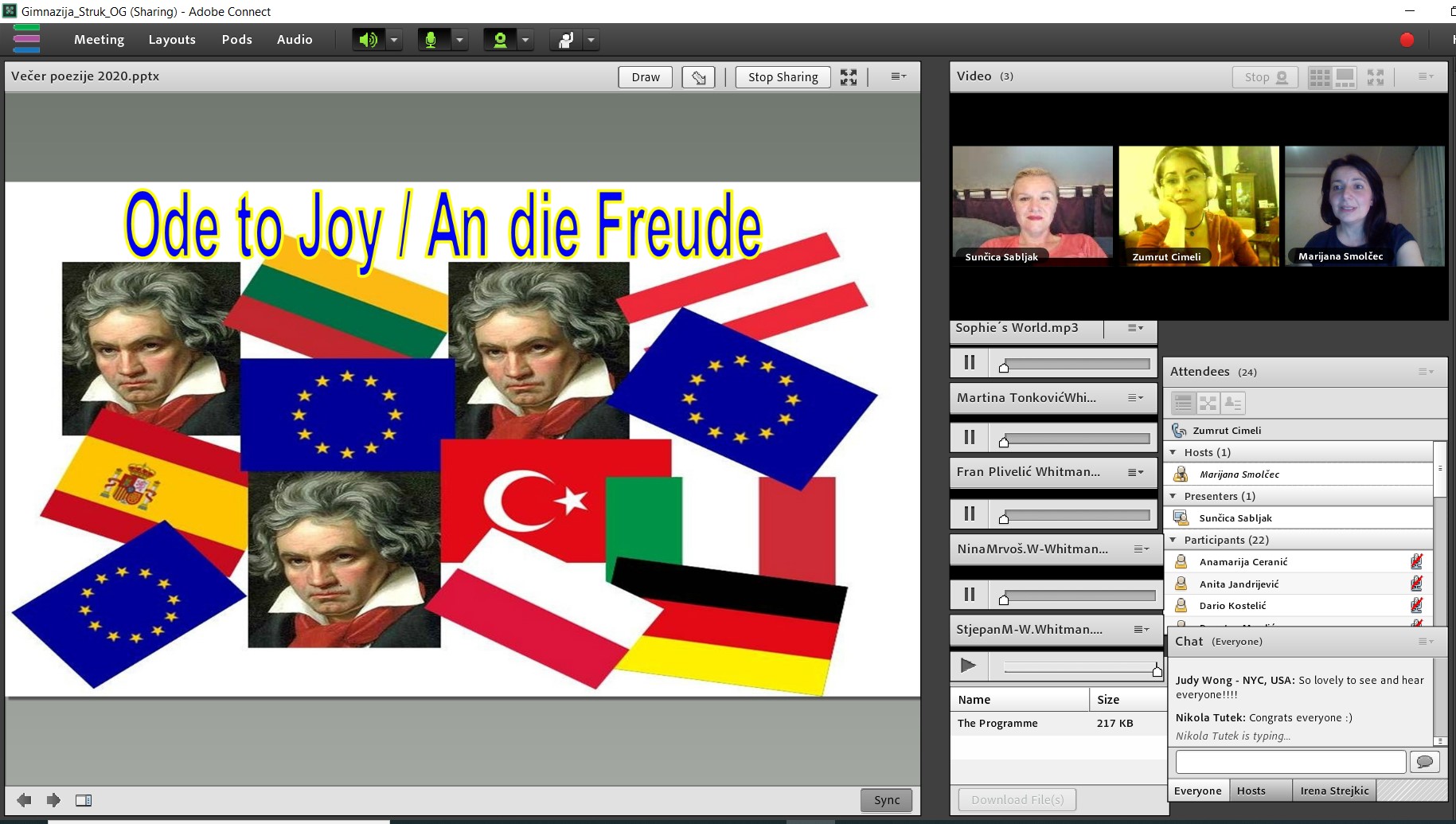
Task: Open the Video pod options menu
Action: [1426, 76]
